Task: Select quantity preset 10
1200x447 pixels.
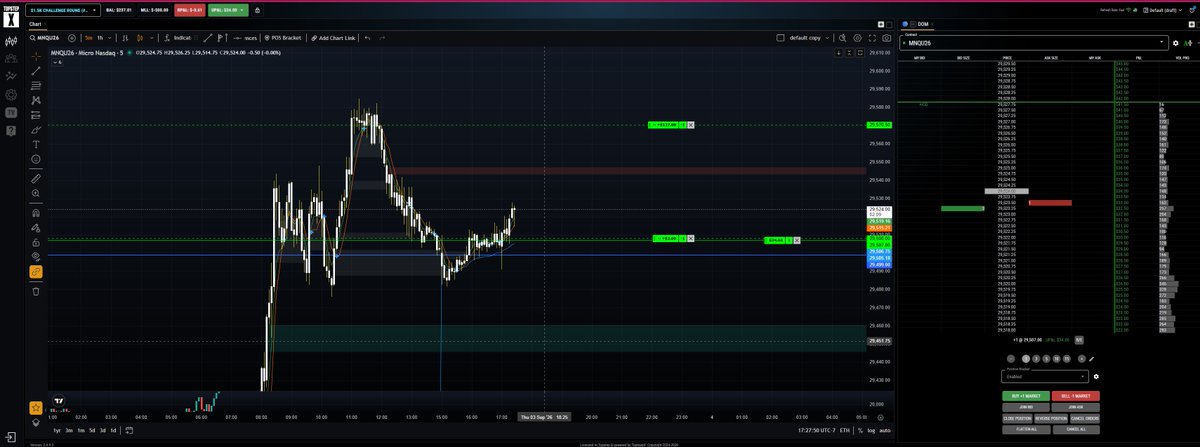Action: (1056, 359)
